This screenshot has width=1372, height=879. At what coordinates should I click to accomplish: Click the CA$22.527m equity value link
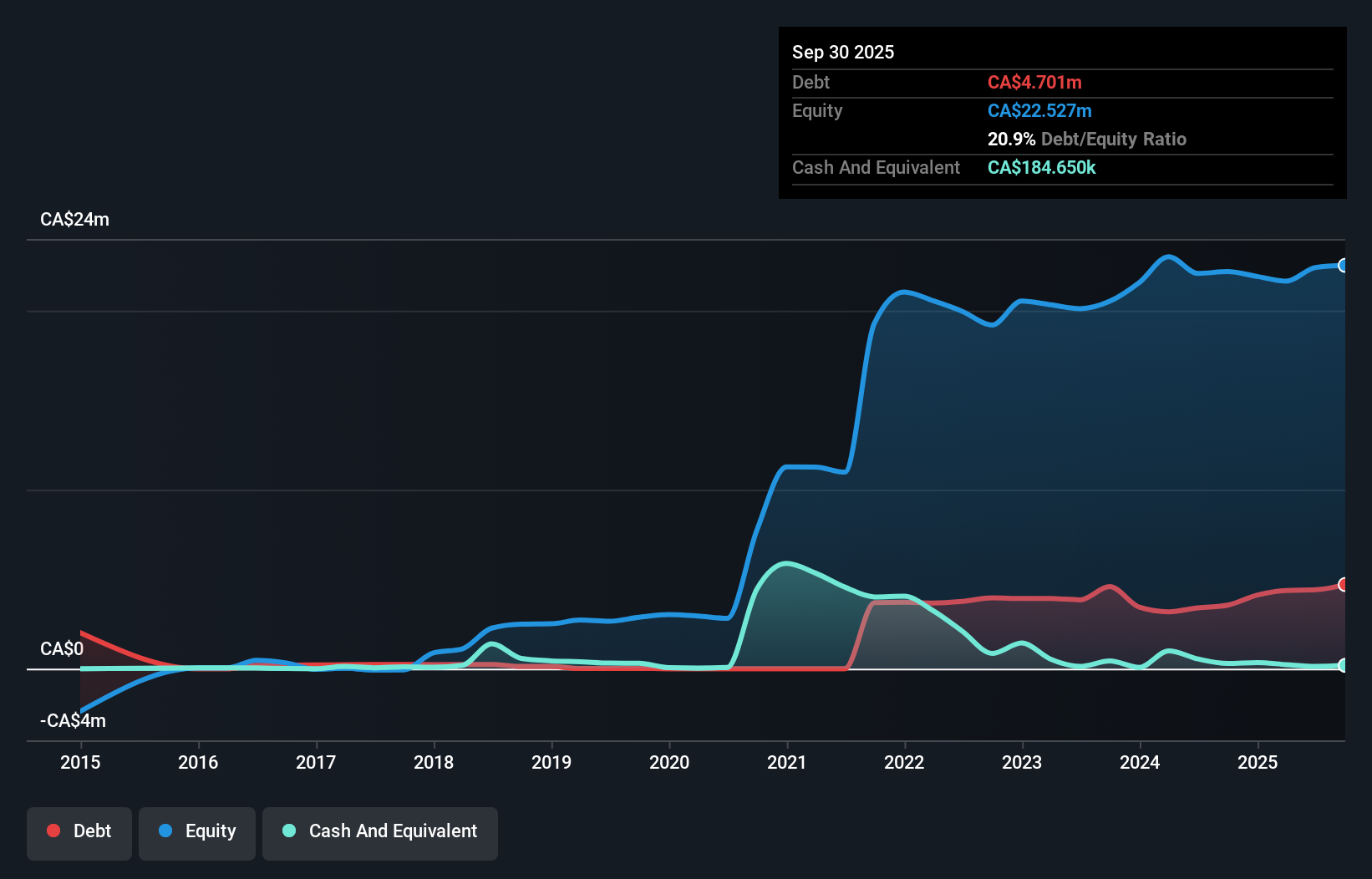pos(1039,110)
